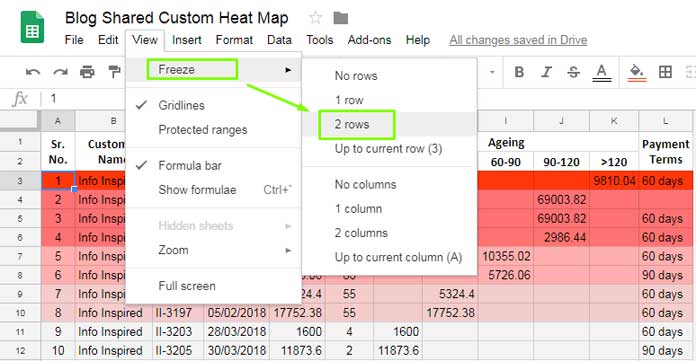
Task: Toggle Bold formatting
Action: [519, 72]
